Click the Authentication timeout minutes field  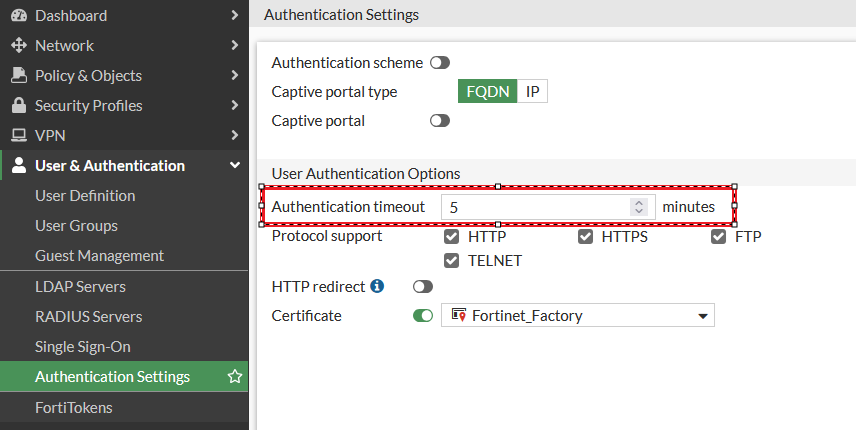(536, 207)
